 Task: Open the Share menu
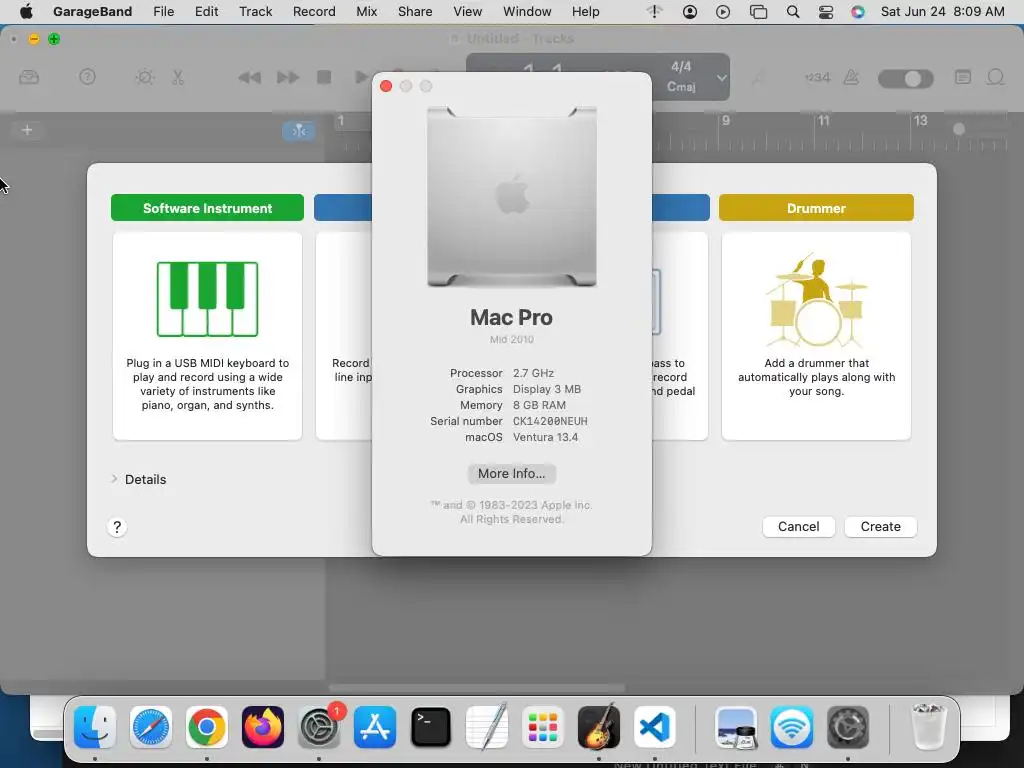(x=415, y=11)
